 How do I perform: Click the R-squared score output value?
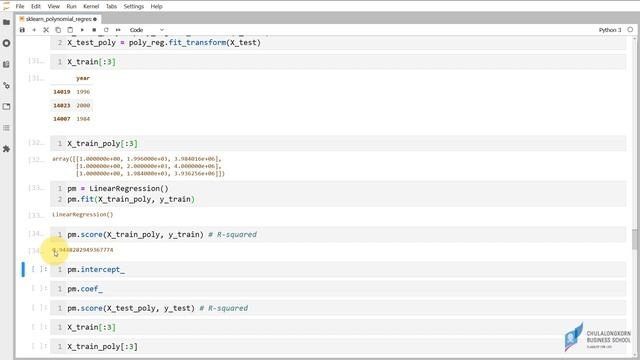[x=83, y=250]
